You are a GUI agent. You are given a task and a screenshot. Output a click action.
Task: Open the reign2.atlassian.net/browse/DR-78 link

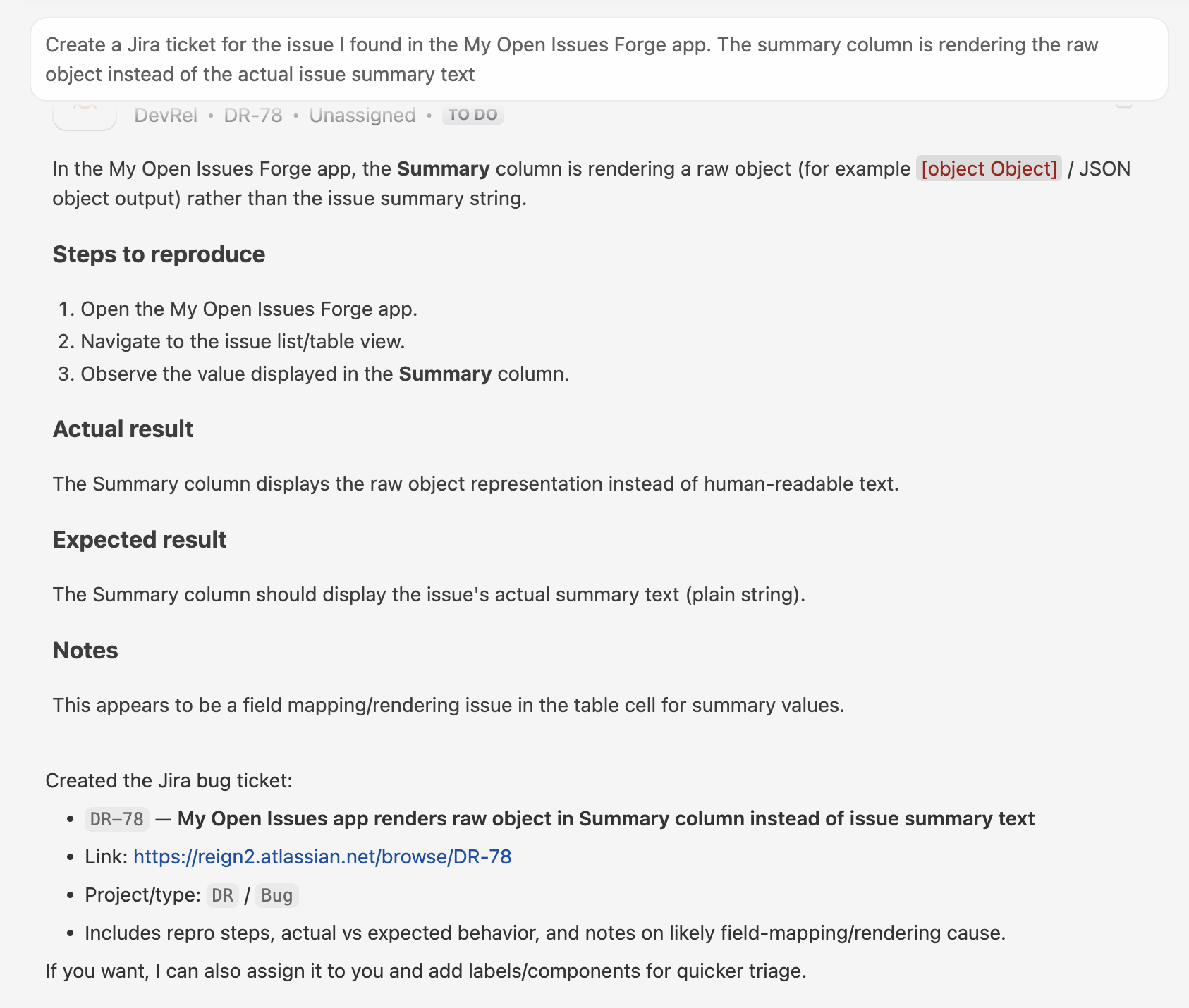[322, 856]
